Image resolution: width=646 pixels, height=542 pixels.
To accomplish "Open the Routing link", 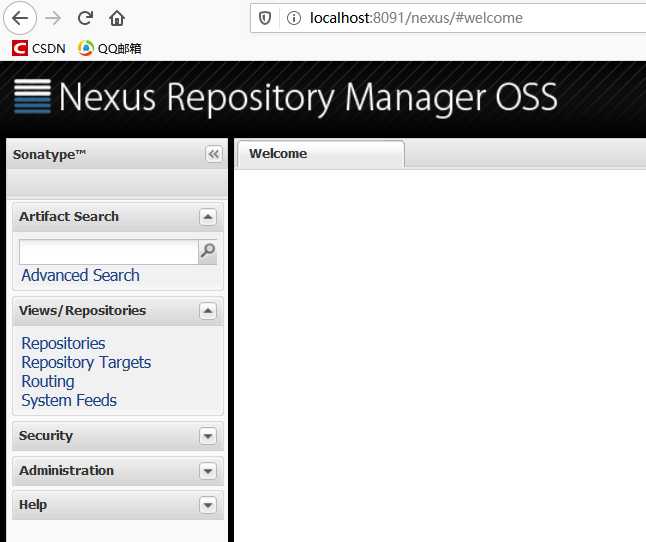I will pyautogui.click(x=48, y=381).
